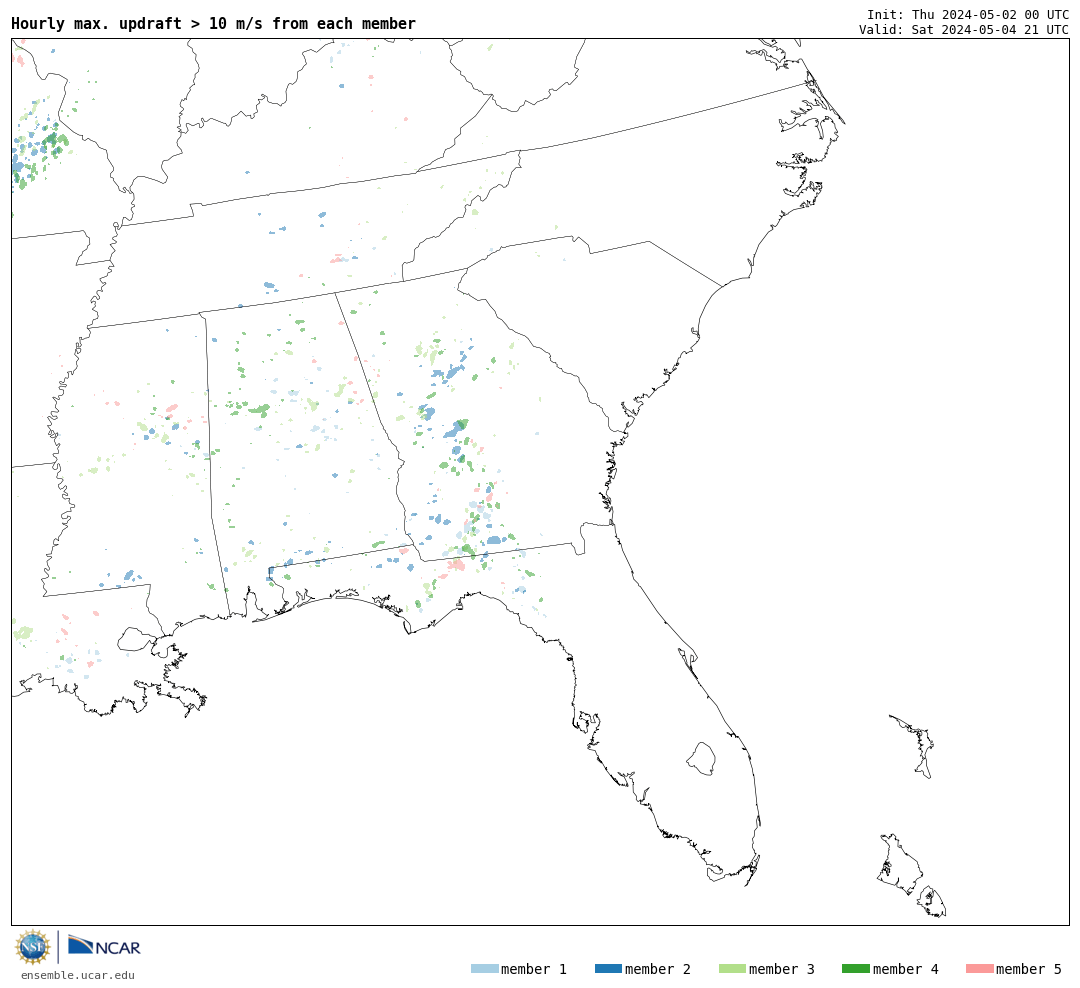The image size is (1080, 988).
Task: Click the member 5 pink swatch
Action: 979,969
